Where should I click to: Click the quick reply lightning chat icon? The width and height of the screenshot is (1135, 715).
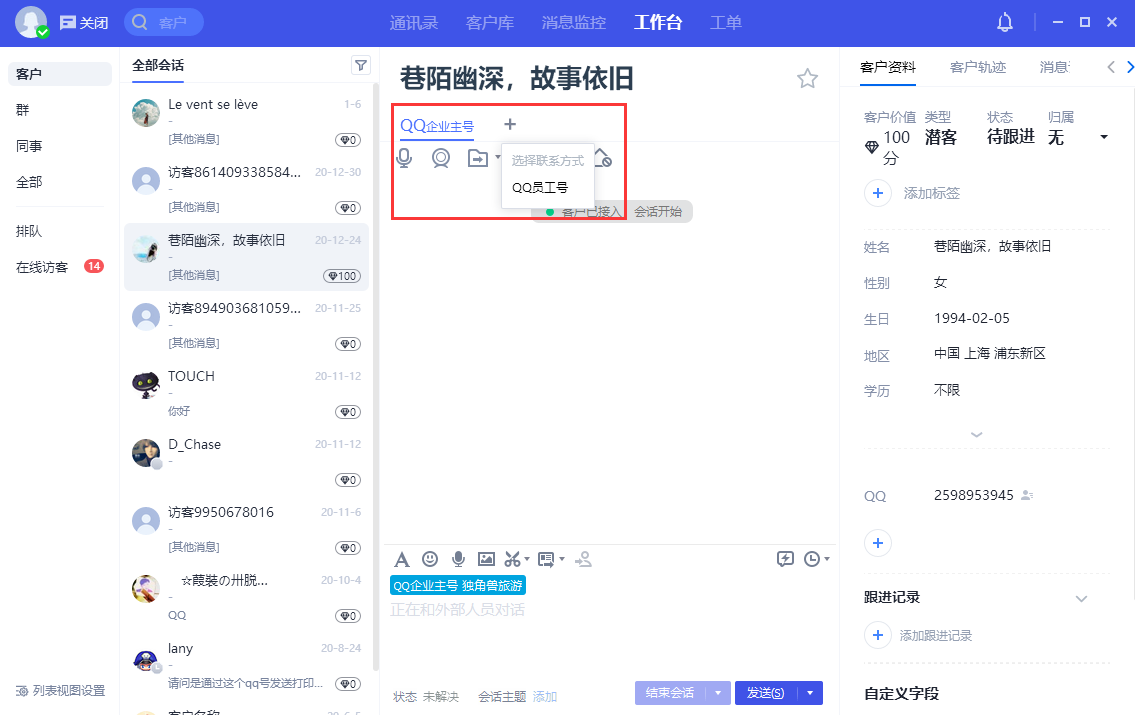pos(785,559)
